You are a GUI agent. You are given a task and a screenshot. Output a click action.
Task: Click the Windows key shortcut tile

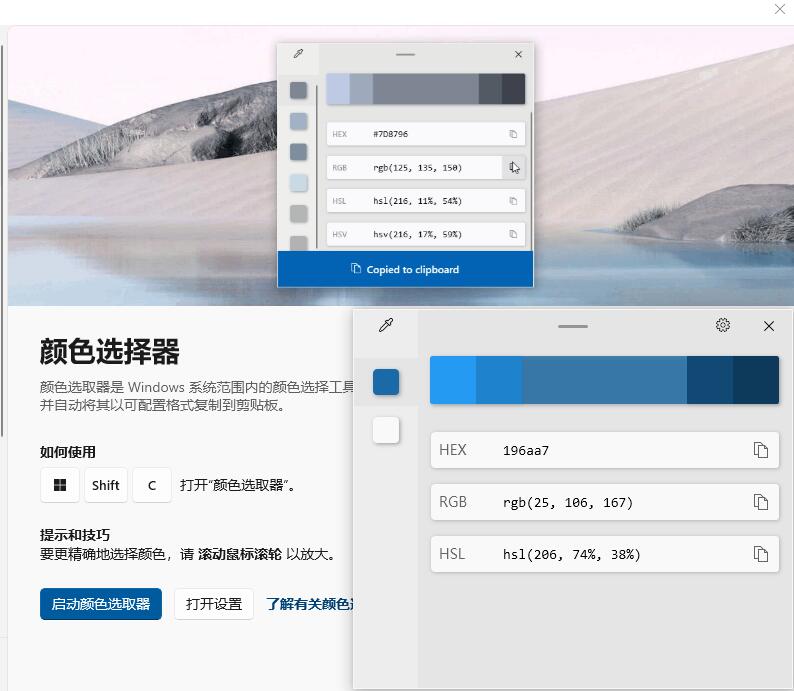pos(60,485)
